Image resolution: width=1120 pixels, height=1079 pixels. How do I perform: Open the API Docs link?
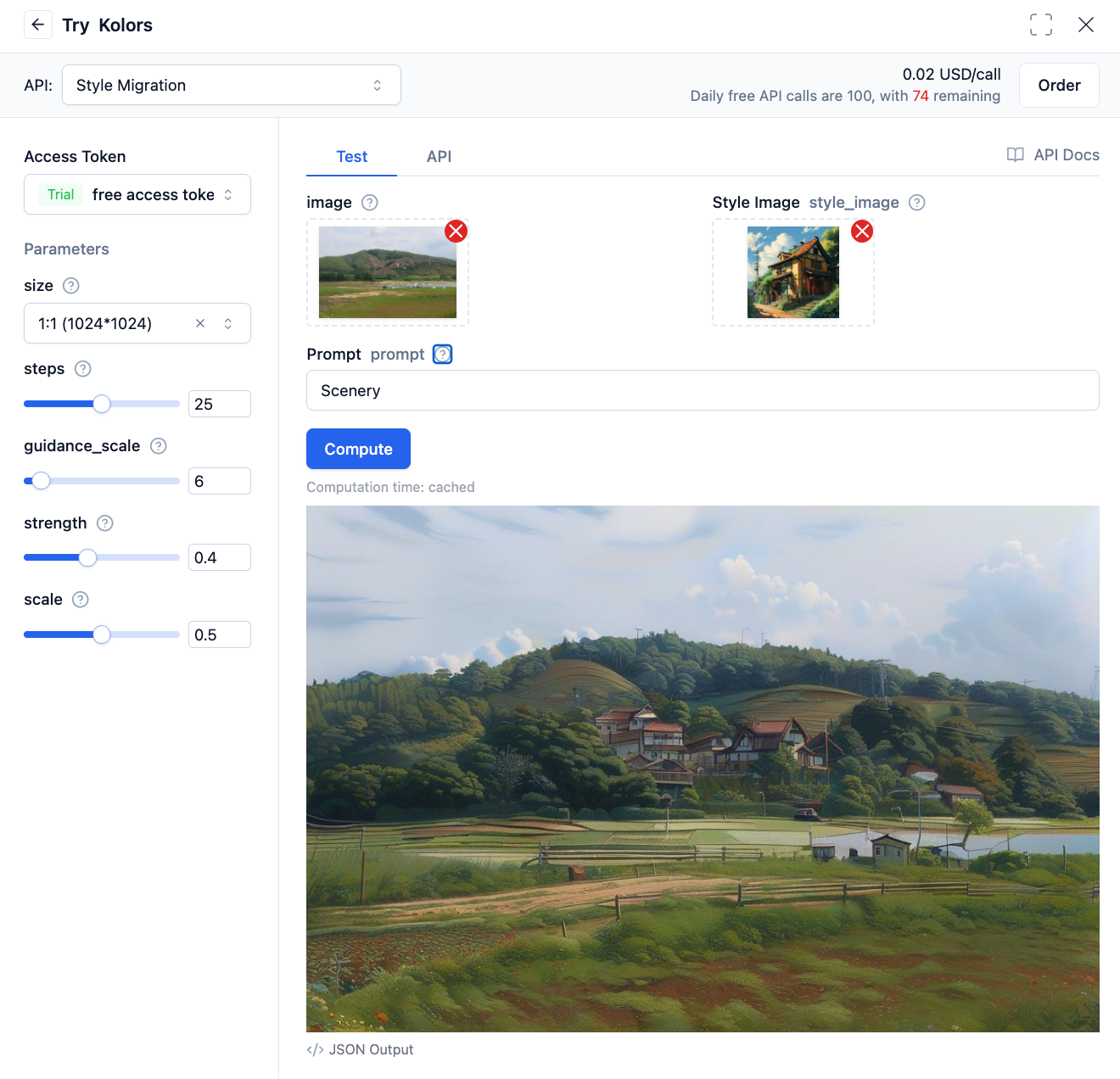pos(1053,155)
